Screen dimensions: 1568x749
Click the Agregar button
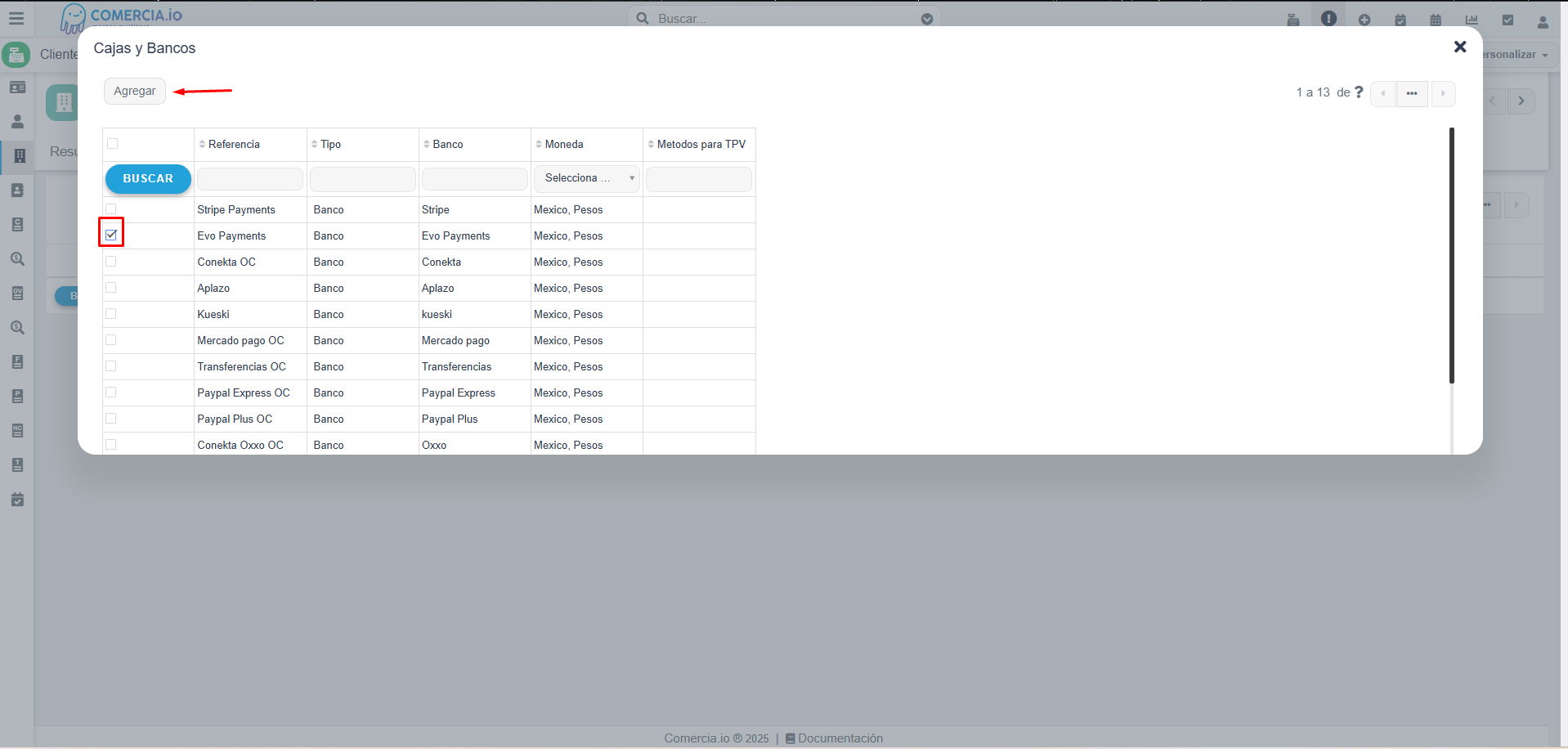coord(135,91)
